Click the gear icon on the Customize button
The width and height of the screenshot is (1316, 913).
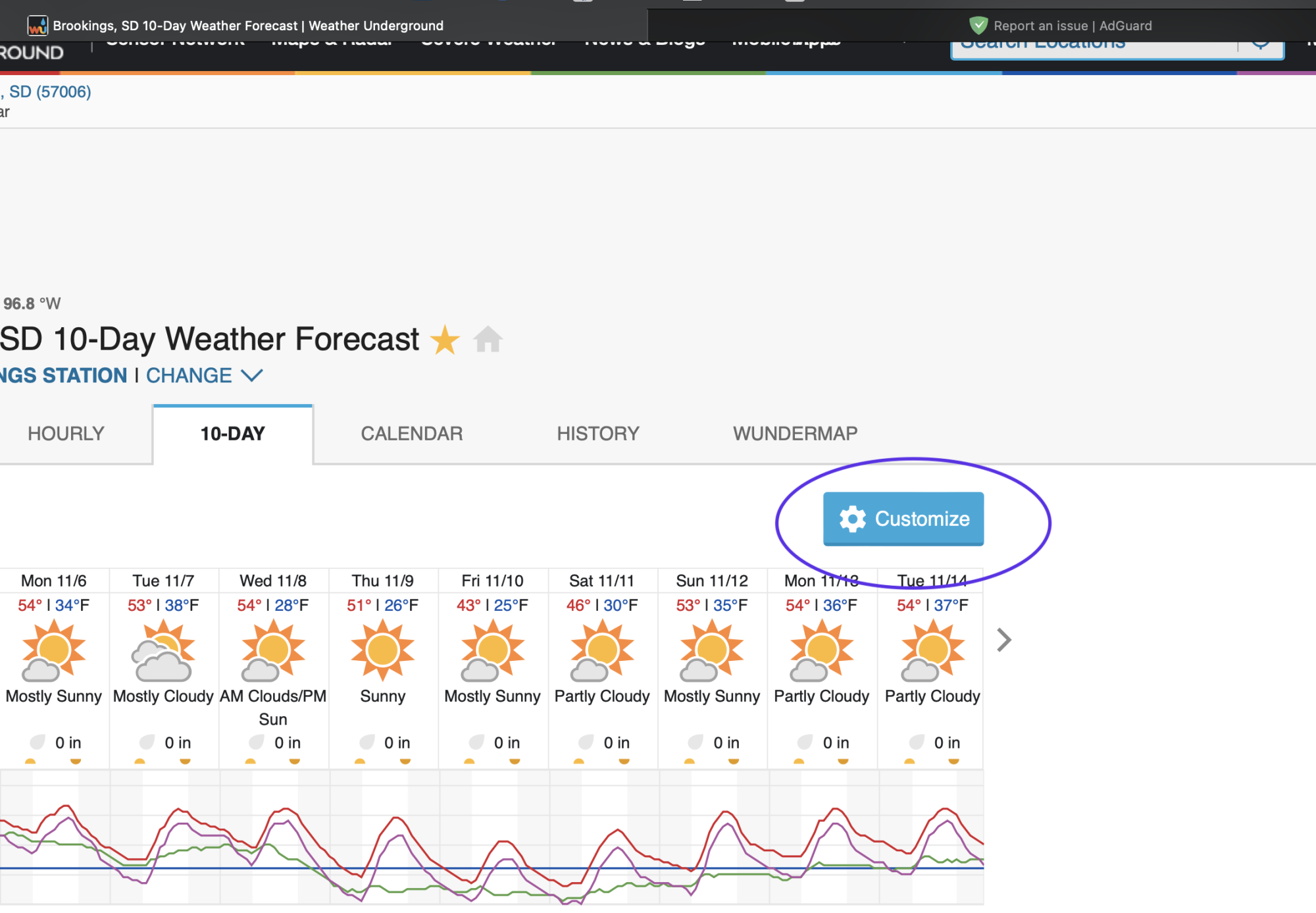click(x=853, y=519)
